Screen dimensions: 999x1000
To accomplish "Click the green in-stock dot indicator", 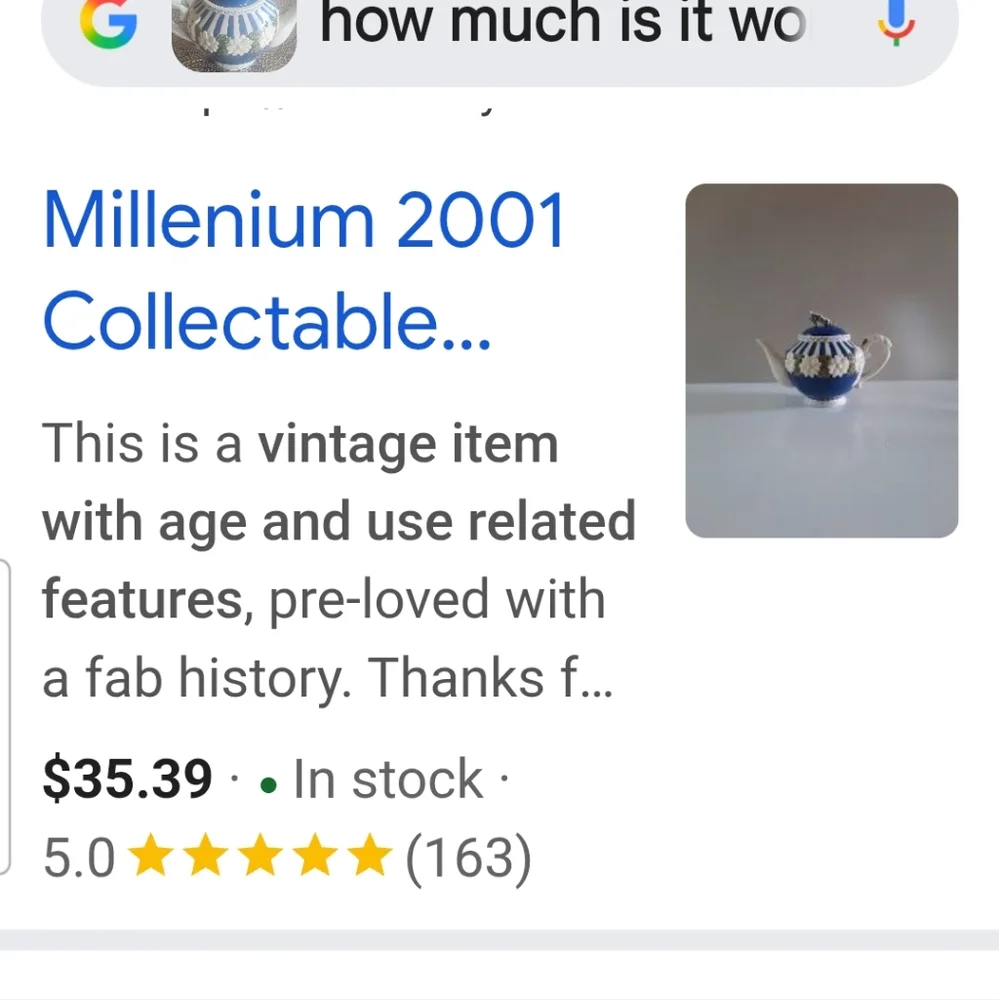I will pos(269,785).
